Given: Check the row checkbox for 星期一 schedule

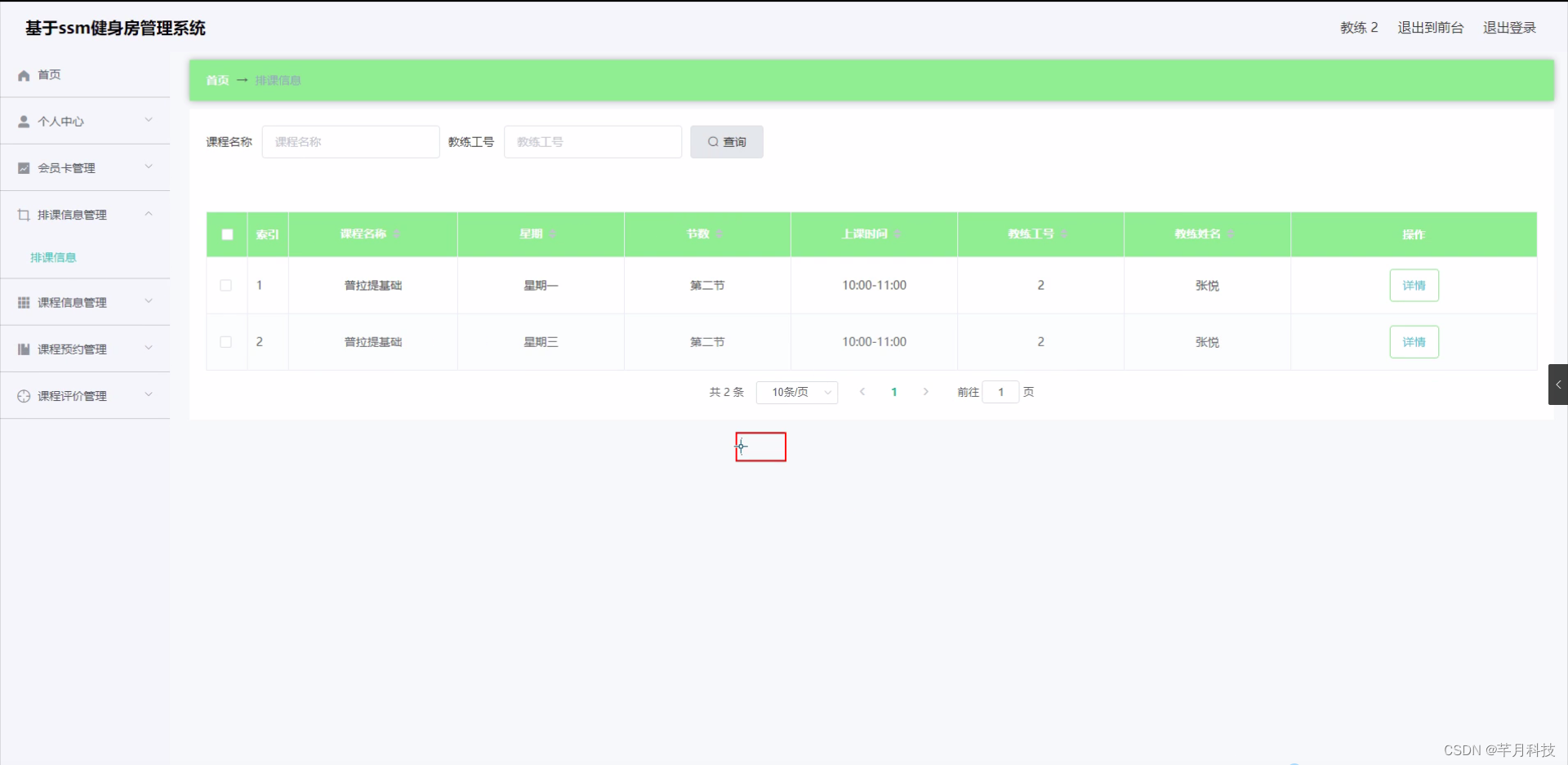Looking at the screenshot, I should (x=225, y=285).
